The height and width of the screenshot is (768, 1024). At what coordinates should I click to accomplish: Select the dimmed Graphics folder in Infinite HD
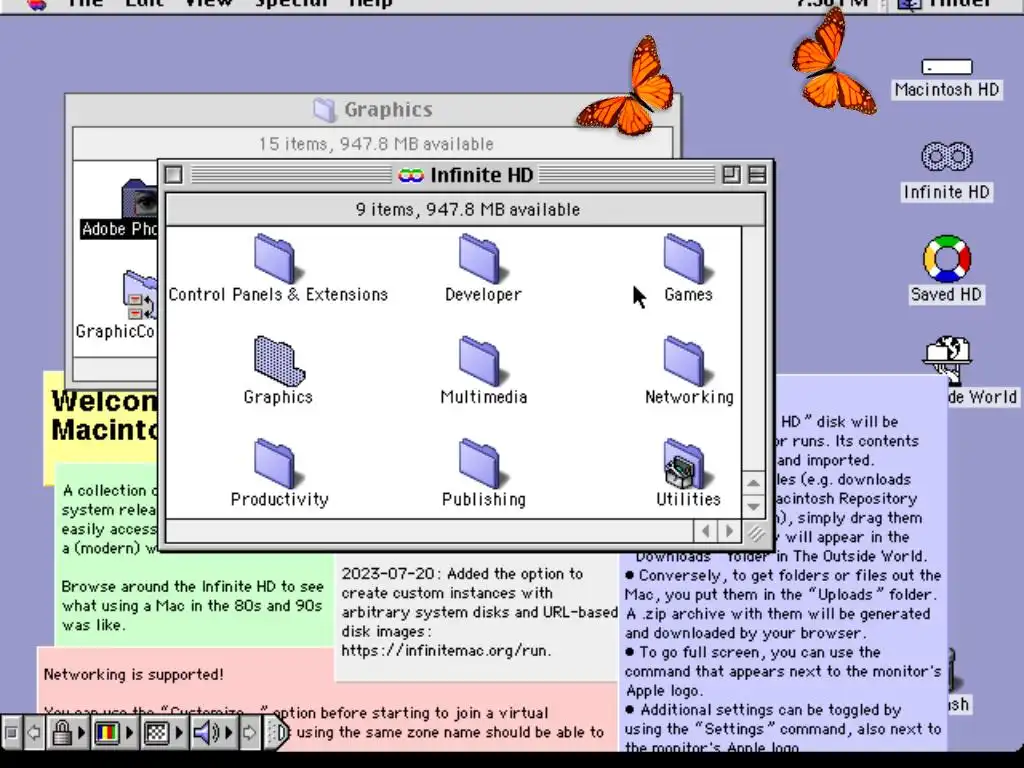click(x=278, y=361)
